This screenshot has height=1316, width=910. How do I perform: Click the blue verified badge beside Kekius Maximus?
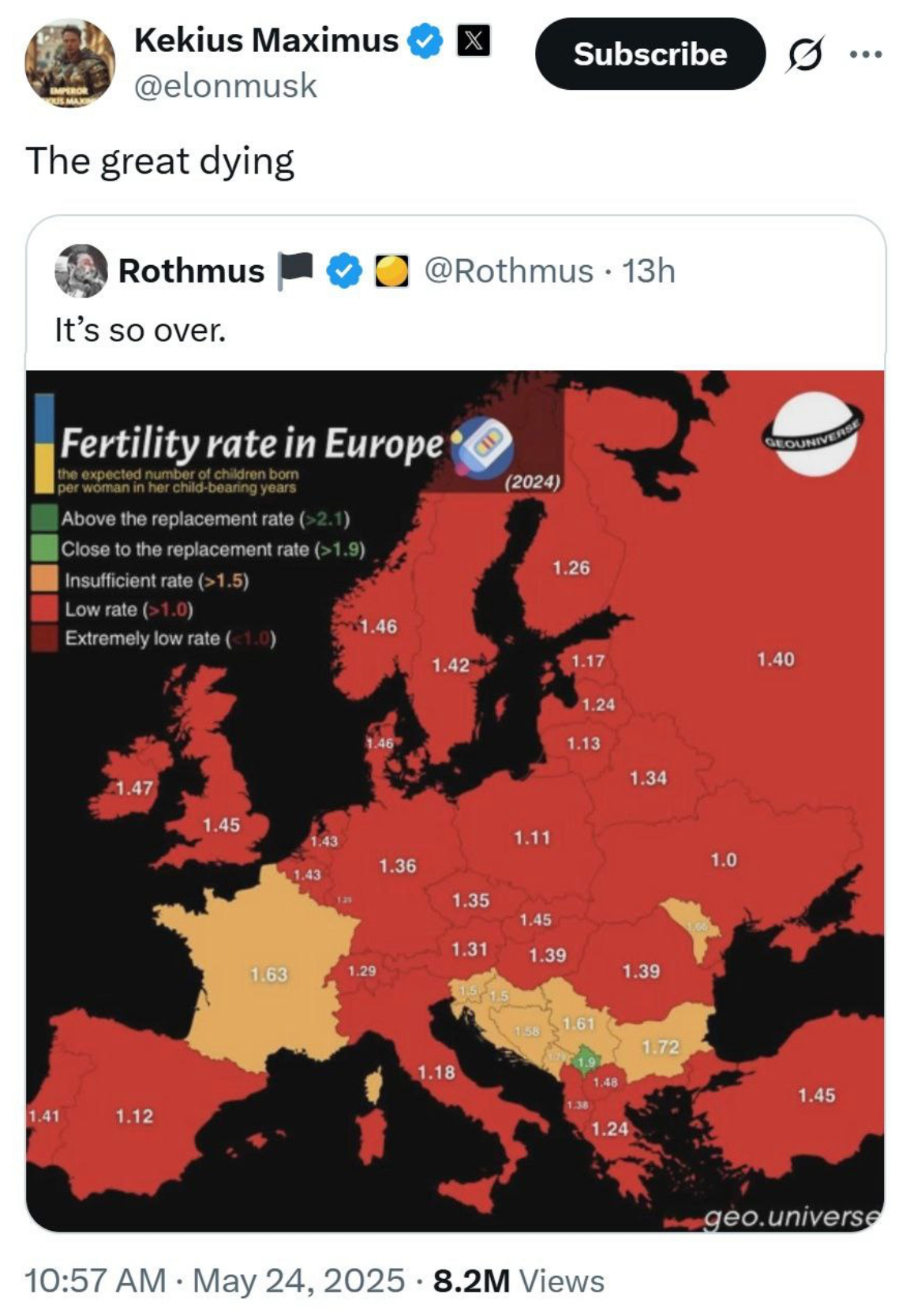click(x=425, y=40)
